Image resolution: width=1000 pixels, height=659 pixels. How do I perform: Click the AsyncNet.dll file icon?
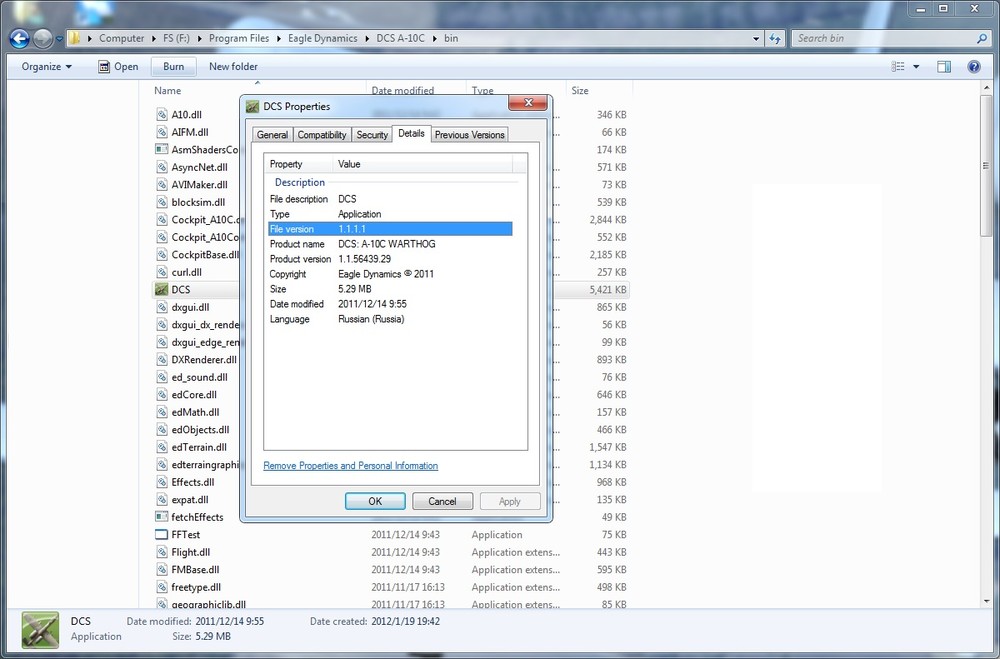tap(162, 167)
